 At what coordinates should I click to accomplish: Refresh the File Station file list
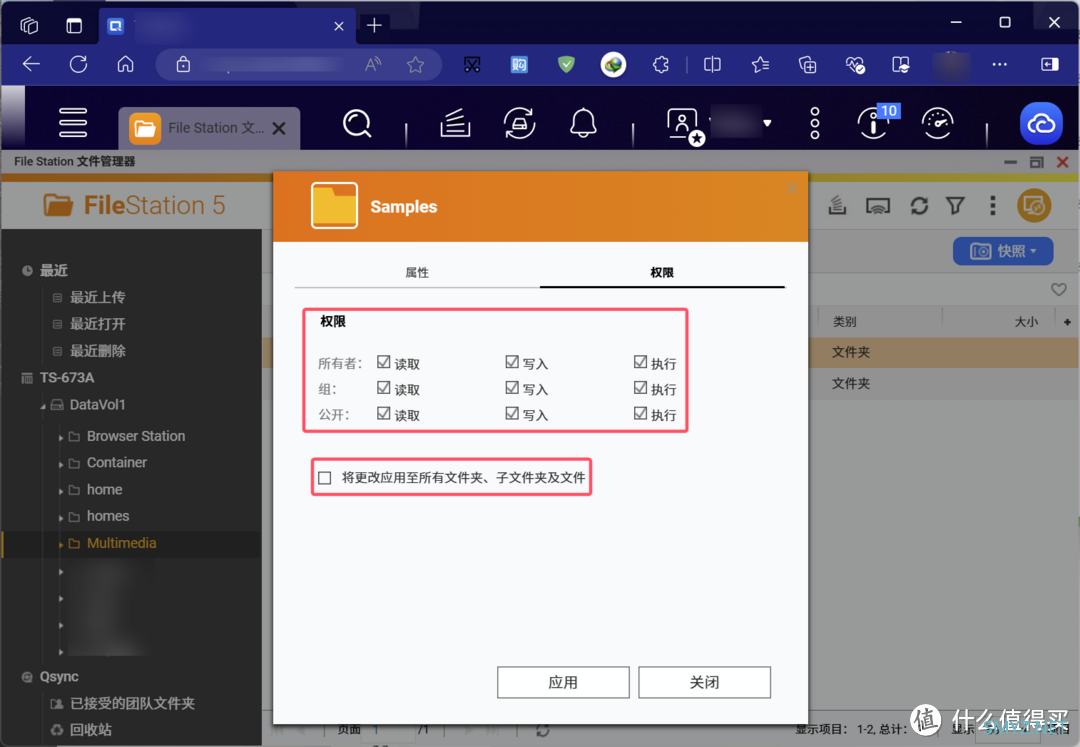920,205
